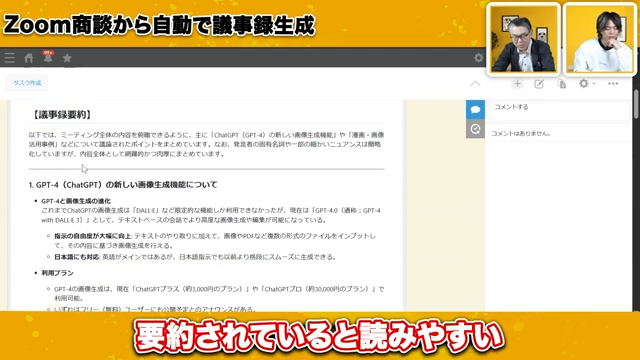Open notifications bell with 99+ badge
Screen dimensions: 640x360
click(x=48, y=58)
